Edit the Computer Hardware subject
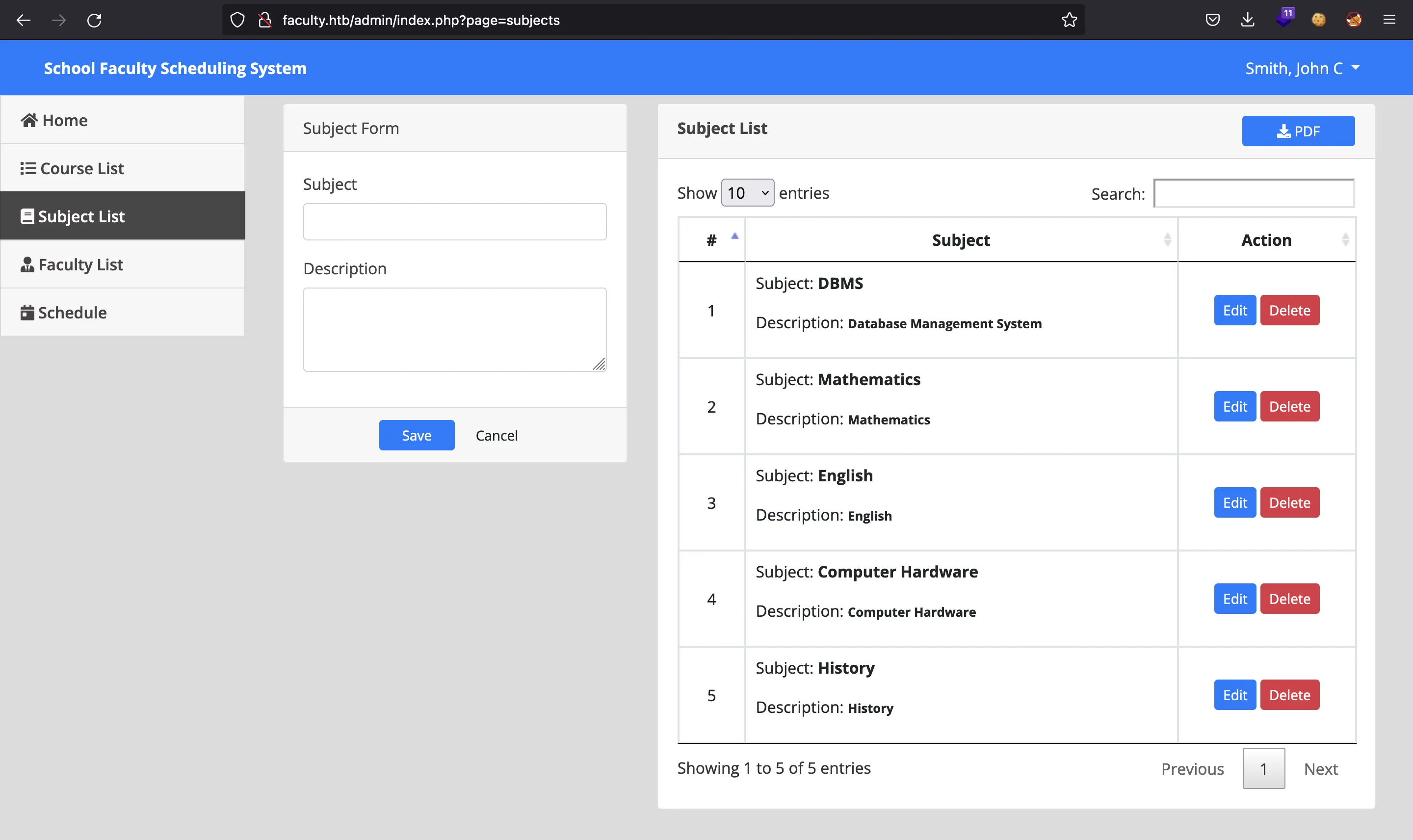This screenshot has width=1413, height=840. (x=1234, y=599)
